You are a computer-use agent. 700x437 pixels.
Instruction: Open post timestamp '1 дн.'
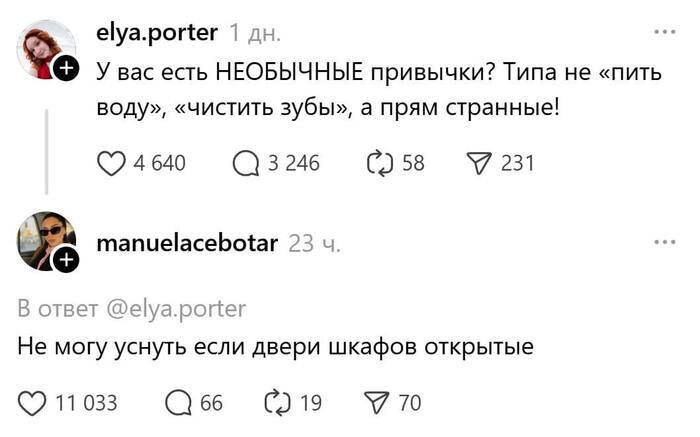click(256, 34)
